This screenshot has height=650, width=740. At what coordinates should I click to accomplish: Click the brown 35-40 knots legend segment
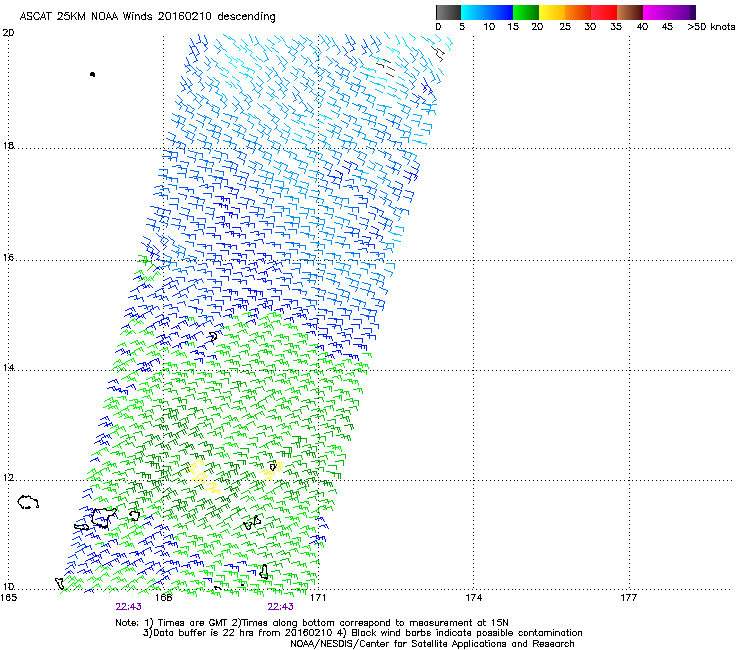tap(630, 12)
